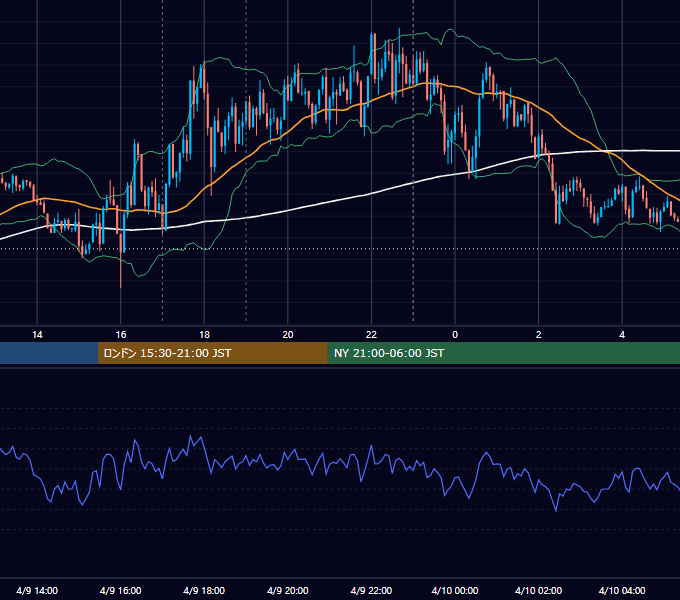Click the hour label 20 on price chart axis
Screen dimensions: 680x600
click(x=288, y=335)
